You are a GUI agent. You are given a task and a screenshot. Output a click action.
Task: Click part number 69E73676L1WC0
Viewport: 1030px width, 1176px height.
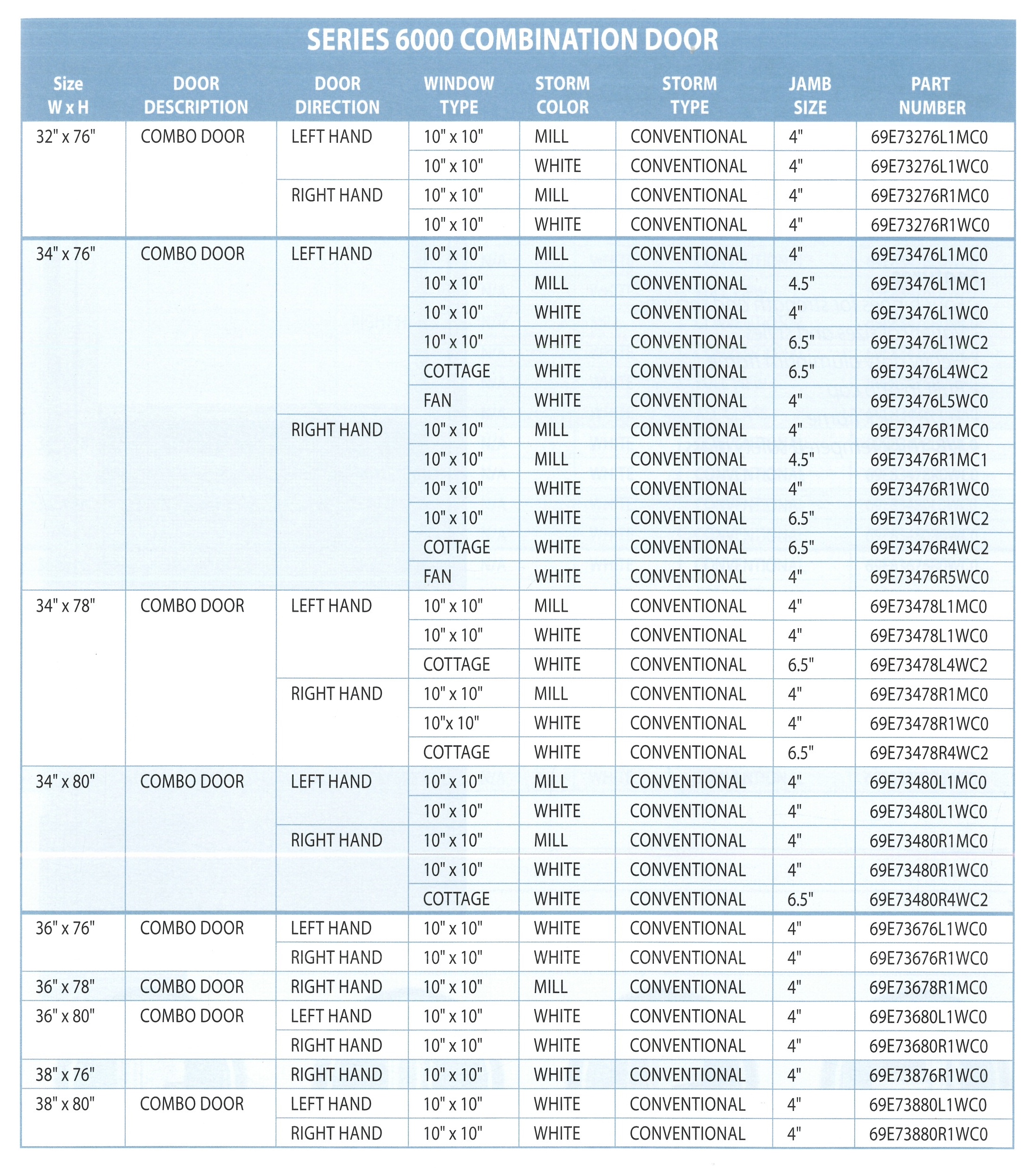[928, 929]
